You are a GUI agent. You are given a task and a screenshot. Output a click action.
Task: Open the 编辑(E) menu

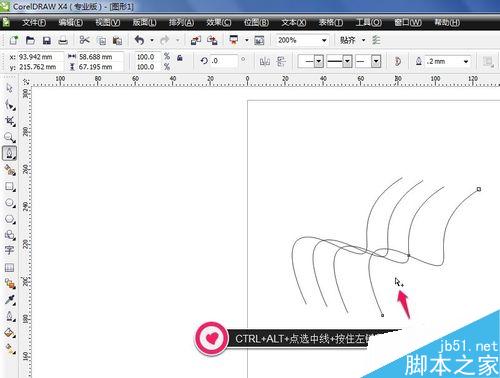pos(71,22)
